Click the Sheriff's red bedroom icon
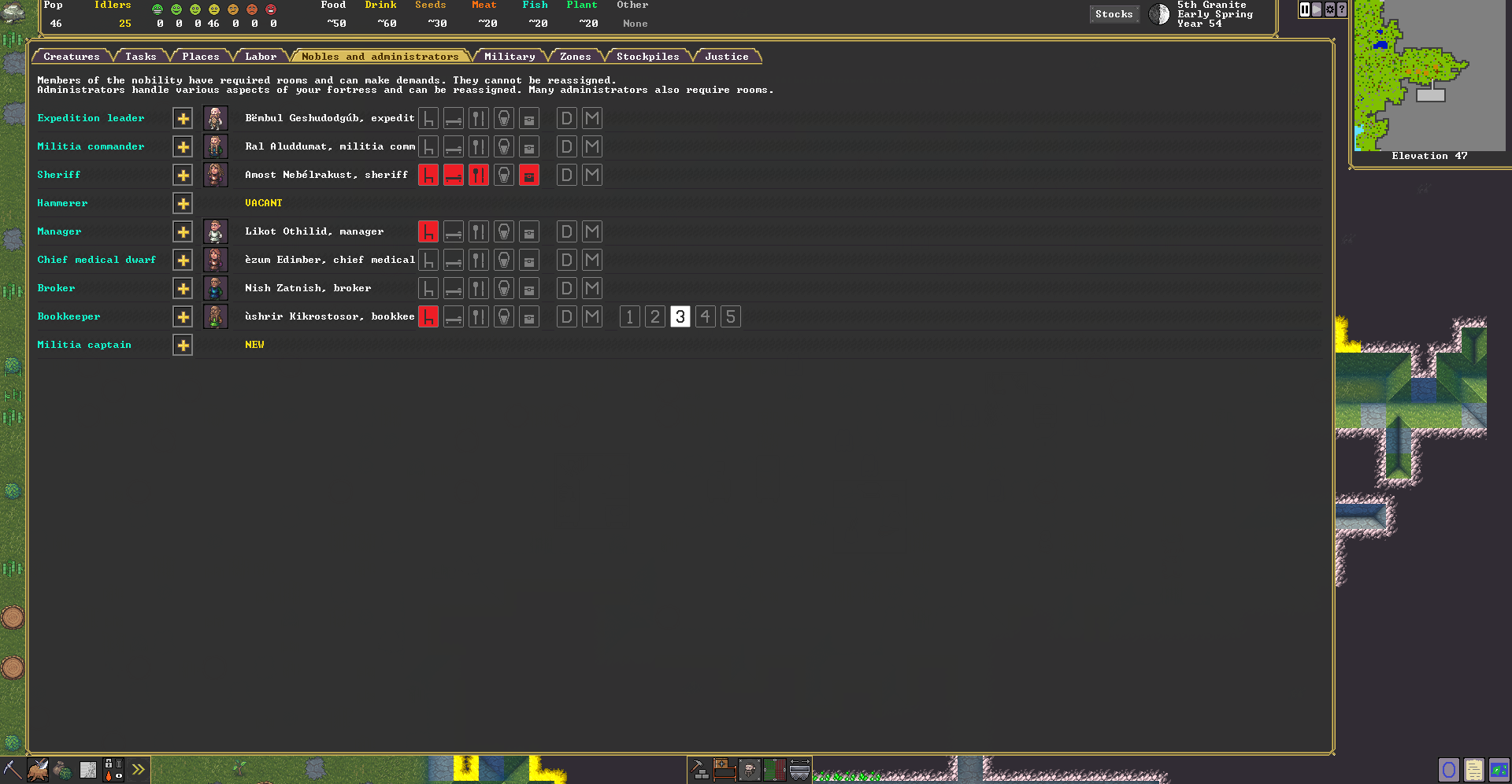This screenshot has width=1512, height=784. coord(454,175)
